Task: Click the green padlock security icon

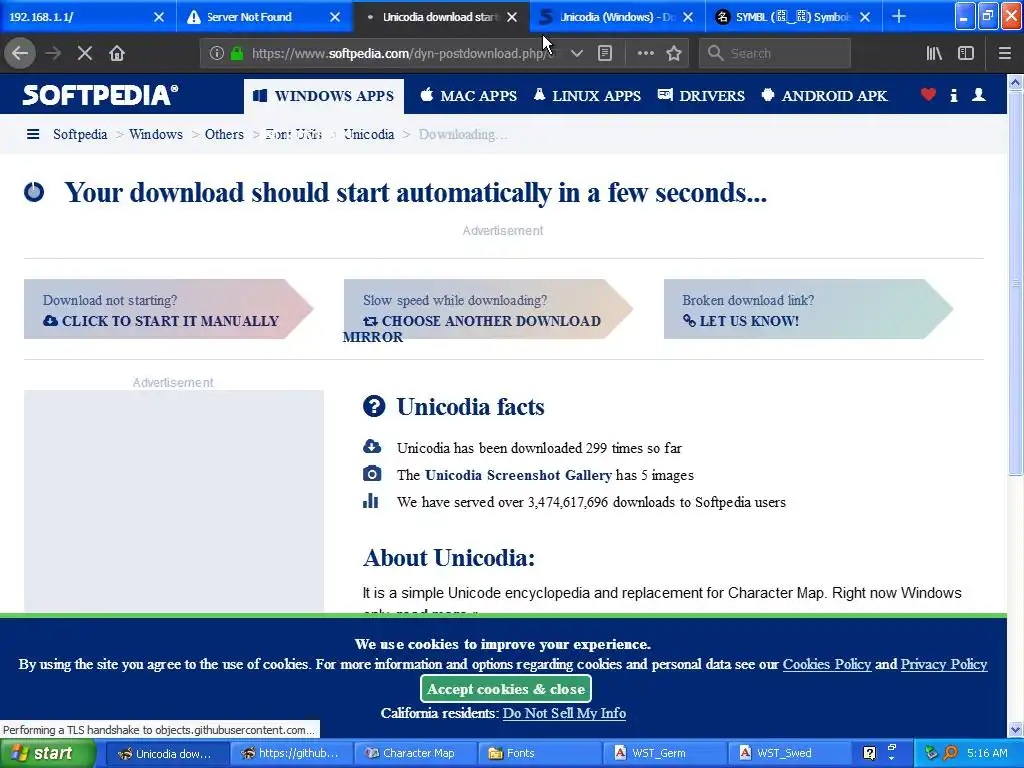Action: (x=238, y=53)
